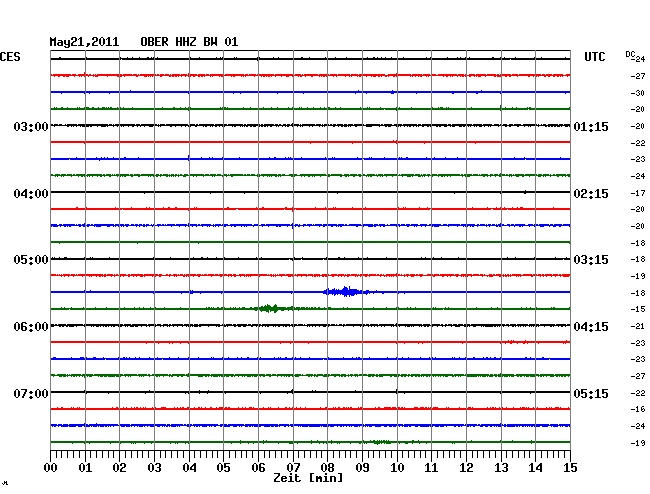The height and width of the screenshot is (494, 650).
Task: Click minute tick label 02 on axis
Action: click(x=119, y=468)
